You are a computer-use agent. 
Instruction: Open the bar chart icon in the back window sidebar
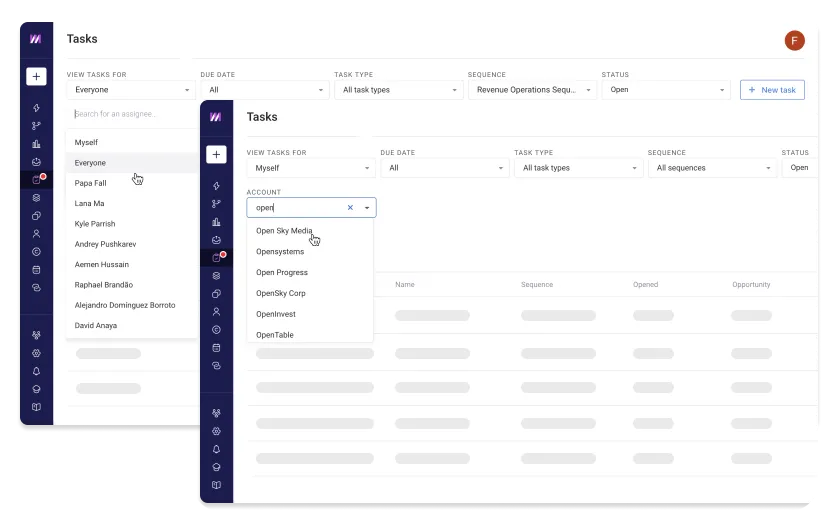click(36, 144)
